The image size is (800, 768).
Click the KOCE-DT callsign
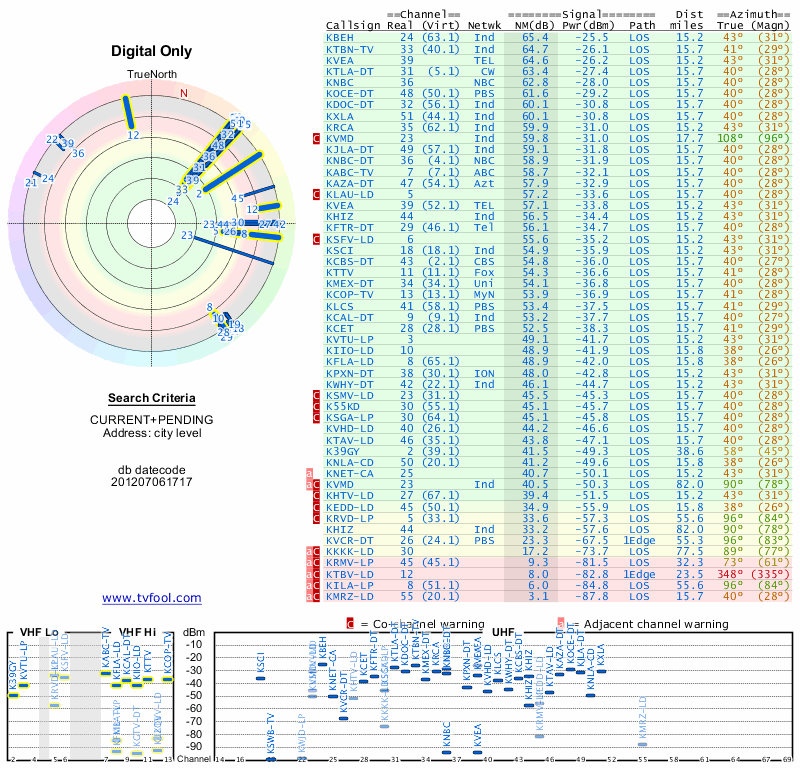(x=349, y=93)
